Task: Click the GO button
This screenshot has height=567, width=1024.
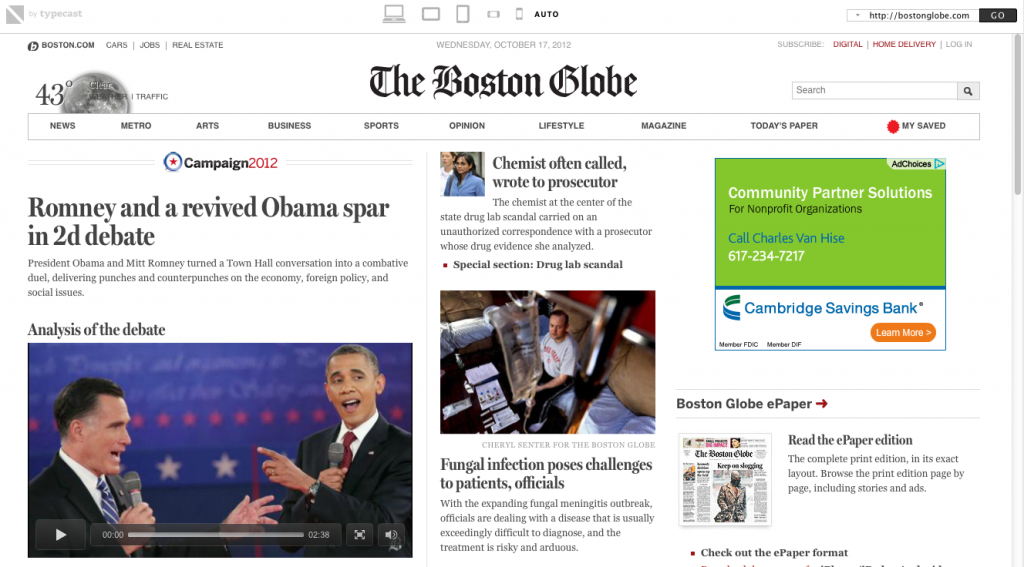Action: [x=997, y=15]
